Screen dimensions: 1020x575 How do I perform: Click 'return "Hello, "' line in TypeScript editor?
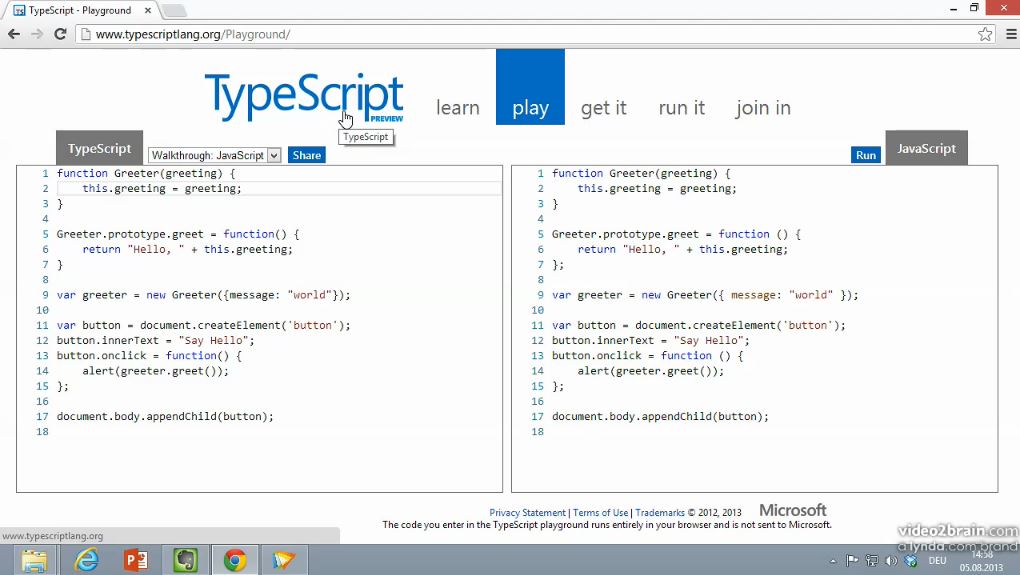point(187,250)
